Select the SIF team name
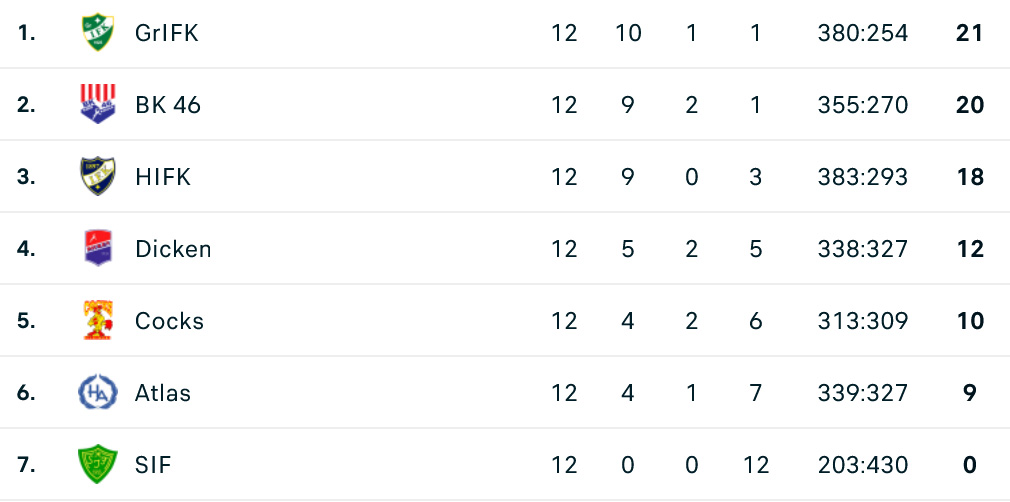This screenshot has height=502, width=1010. (153, 465)
